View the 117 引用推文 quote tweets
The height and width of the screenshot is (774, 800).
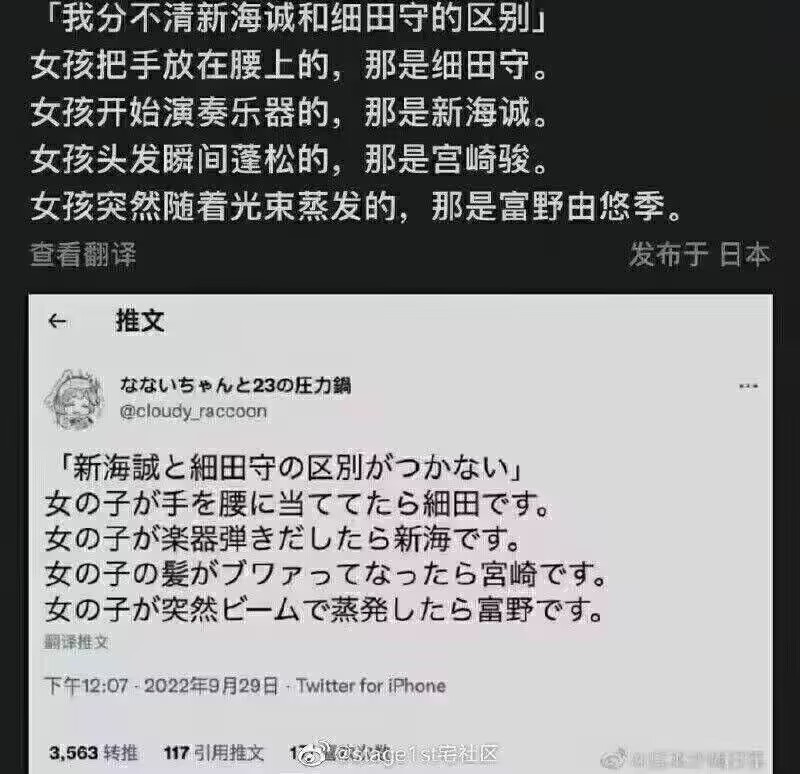214,753
